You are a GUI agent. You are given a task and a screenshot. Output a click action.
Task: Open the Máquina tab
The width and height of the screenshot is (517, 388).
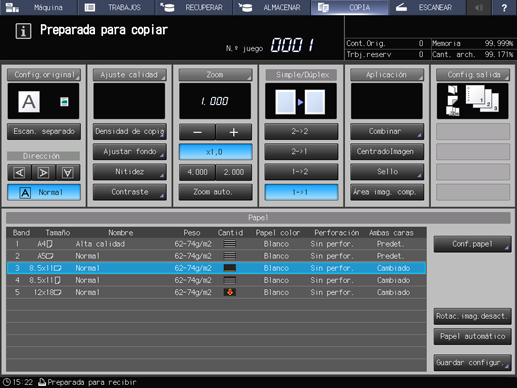[x=39, y=7]
